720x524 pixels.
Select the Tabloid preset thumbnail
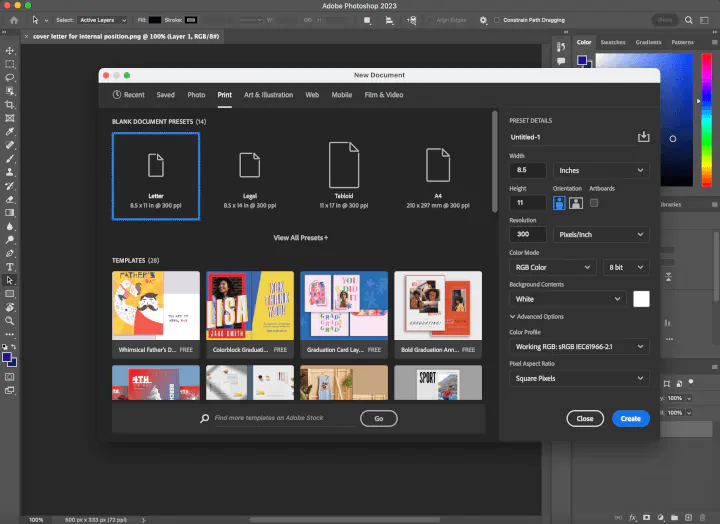344,176
